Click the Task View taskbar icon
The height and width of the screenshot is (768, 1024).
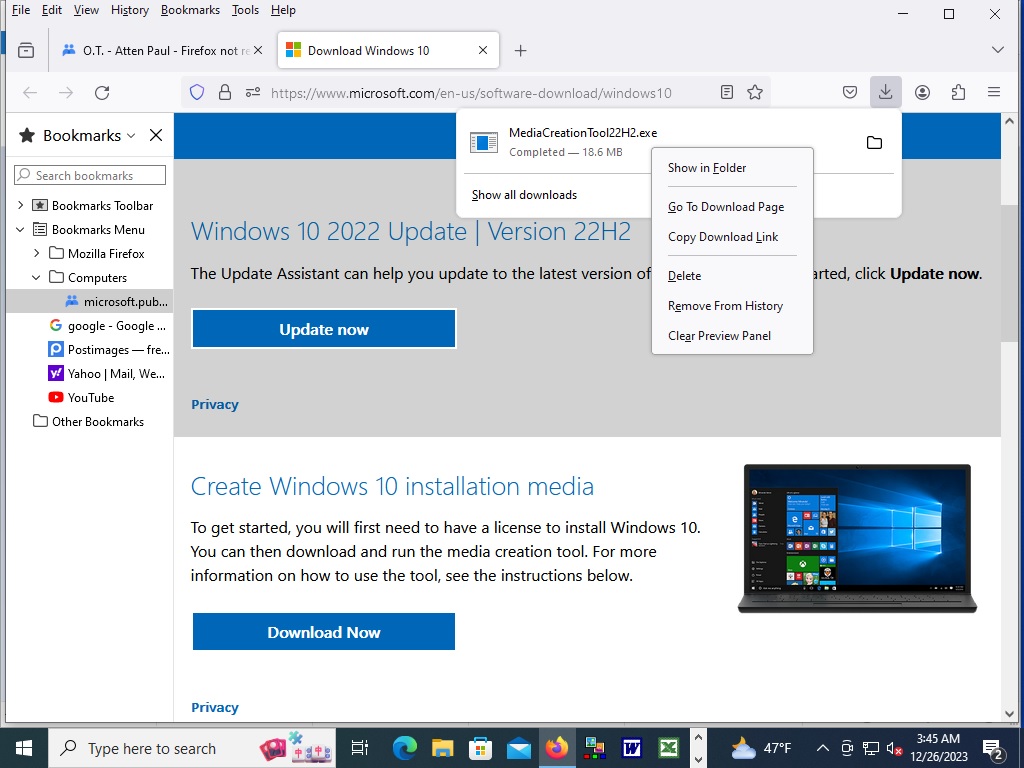pos(360,748)
